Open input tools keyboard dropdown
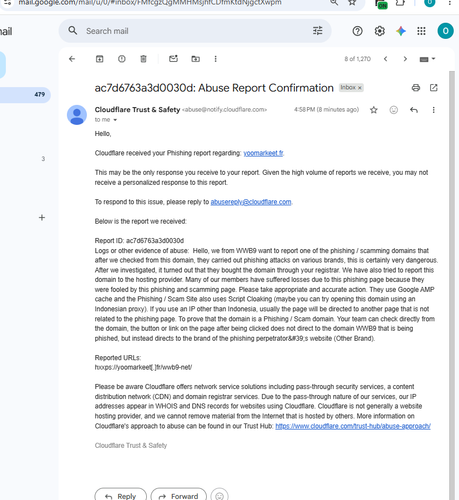This screenshot has height=500, width=459. (427, 59)
